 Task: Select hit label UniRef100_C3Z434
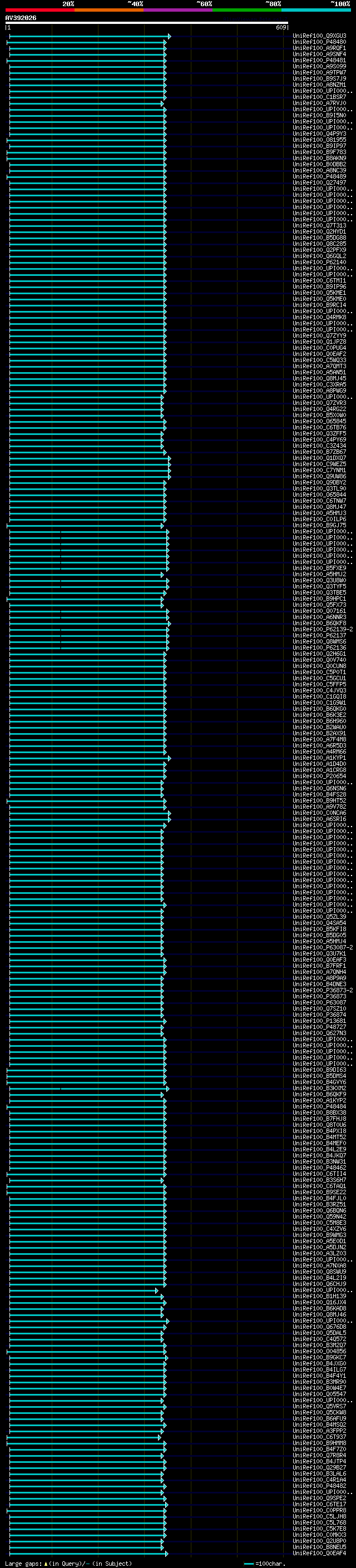tap(319, 446)
